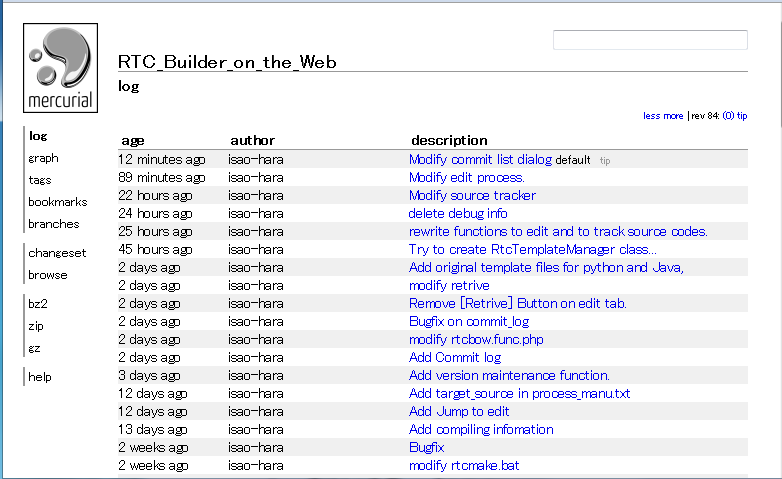The width and height of the screenshot is (782, 479).
Task: Open the tags page in sidebar
Action: pos(40,180)
